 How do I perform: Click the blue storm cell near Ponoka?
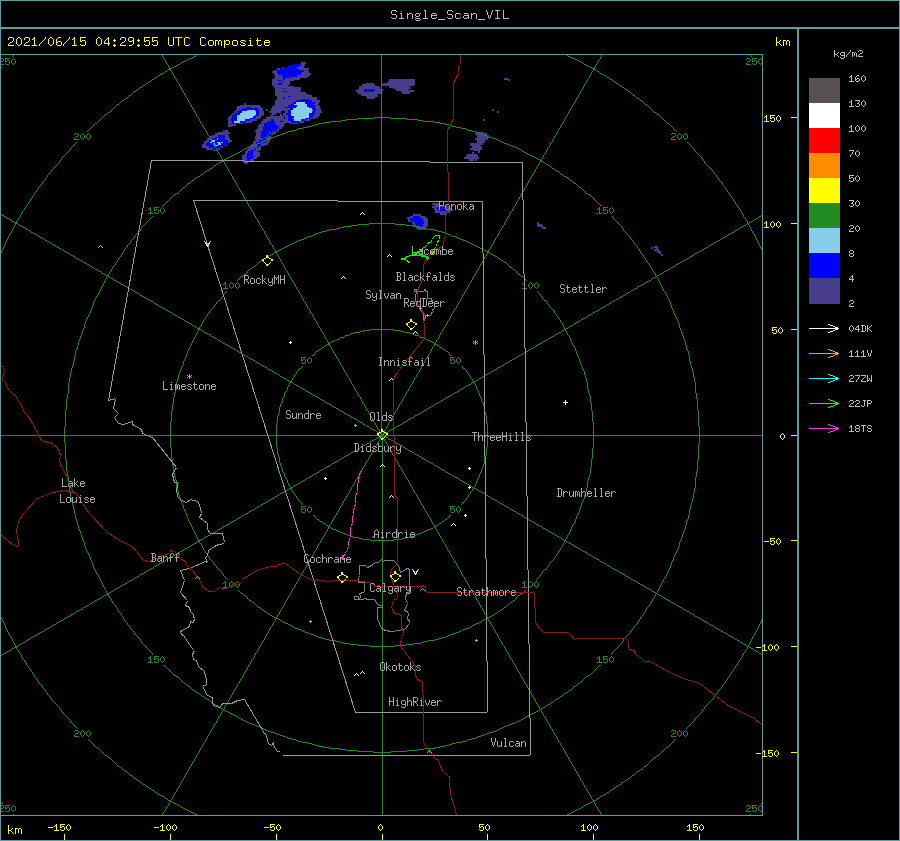418,221
